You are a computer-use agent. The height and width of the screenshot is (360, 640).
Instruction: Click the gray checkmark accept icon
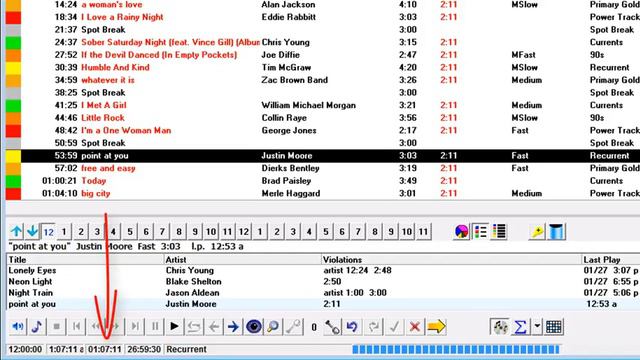[394, 327]
